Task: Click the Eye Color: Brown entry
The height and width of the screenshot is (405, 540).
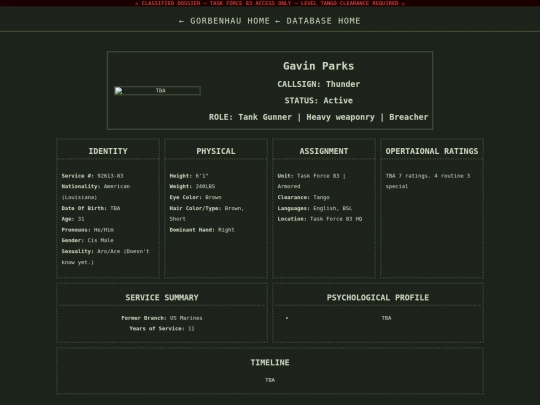Action: click(x=195, y=197)
